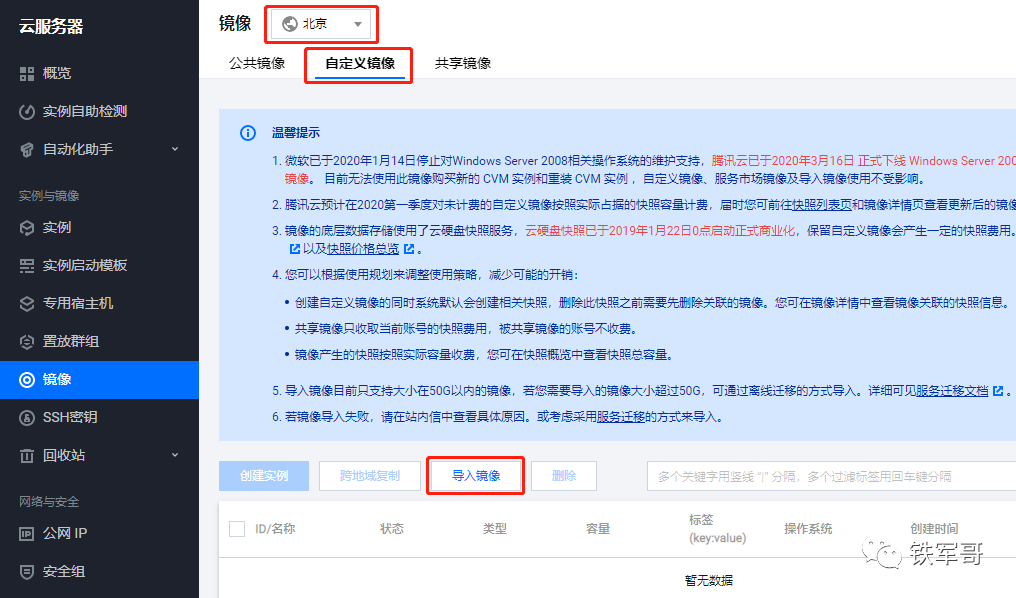1016x598 pixels.
Task: Click the 操作系统 column header
Action: pos(808,529)
